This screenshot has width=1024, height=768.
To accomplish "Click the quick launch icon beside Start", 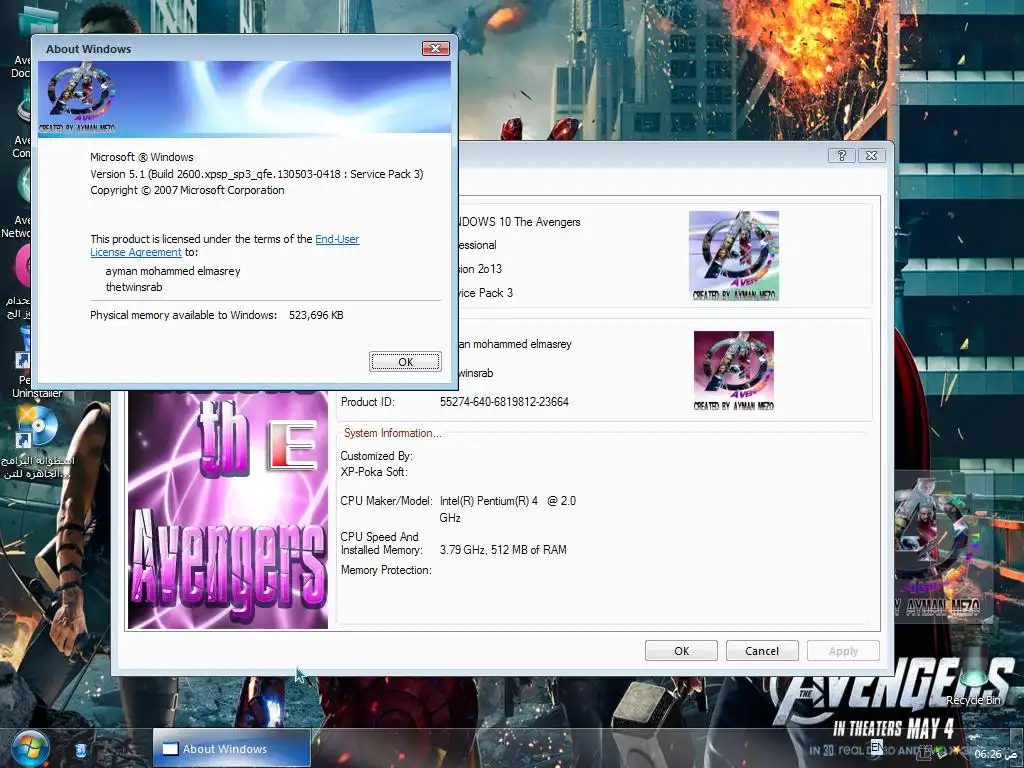I will pyautogui.click(x=81, y=750).
